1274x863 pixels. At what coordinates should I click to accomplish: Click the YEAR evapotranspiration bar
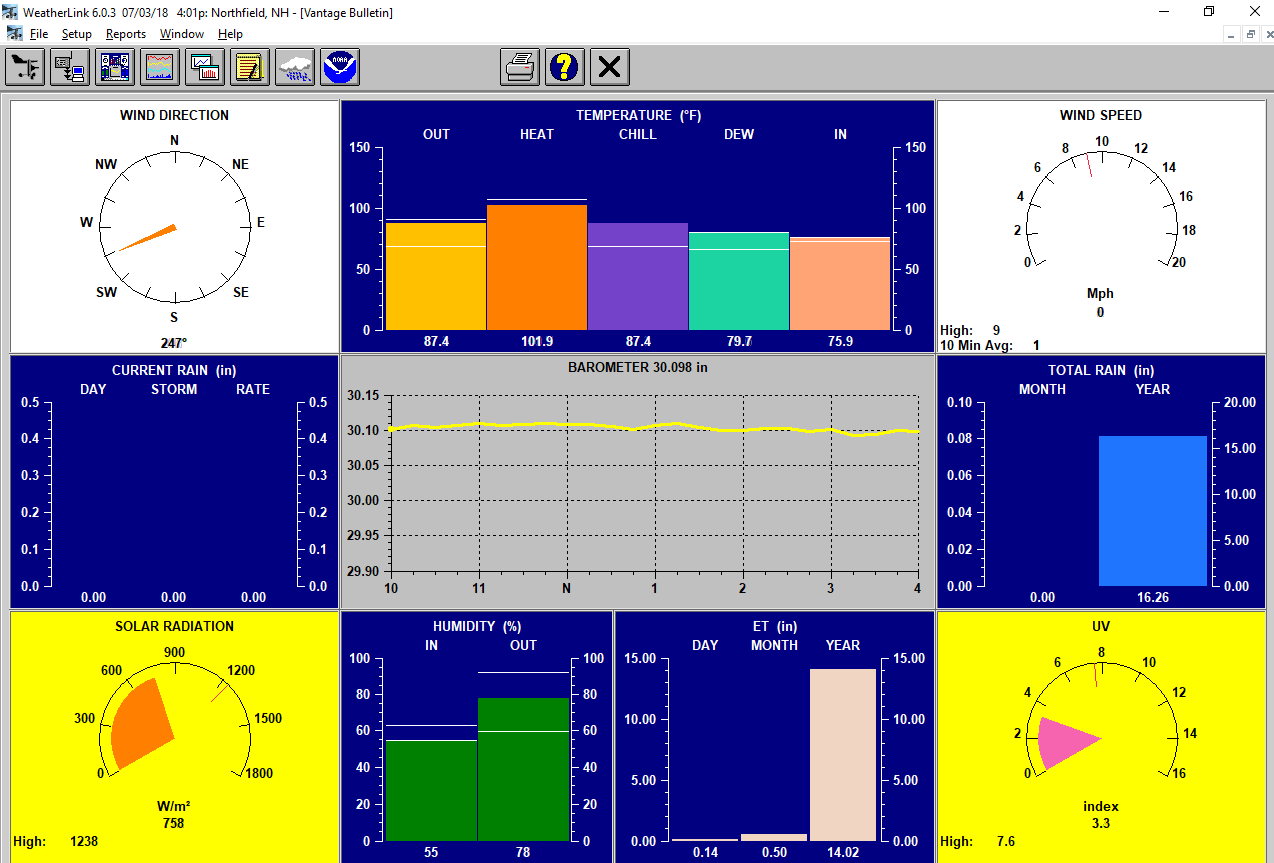coord(843,755)
